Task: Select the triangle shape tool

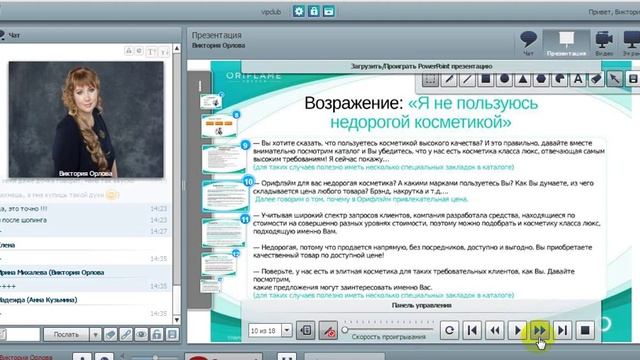Action: coord(523,79)
